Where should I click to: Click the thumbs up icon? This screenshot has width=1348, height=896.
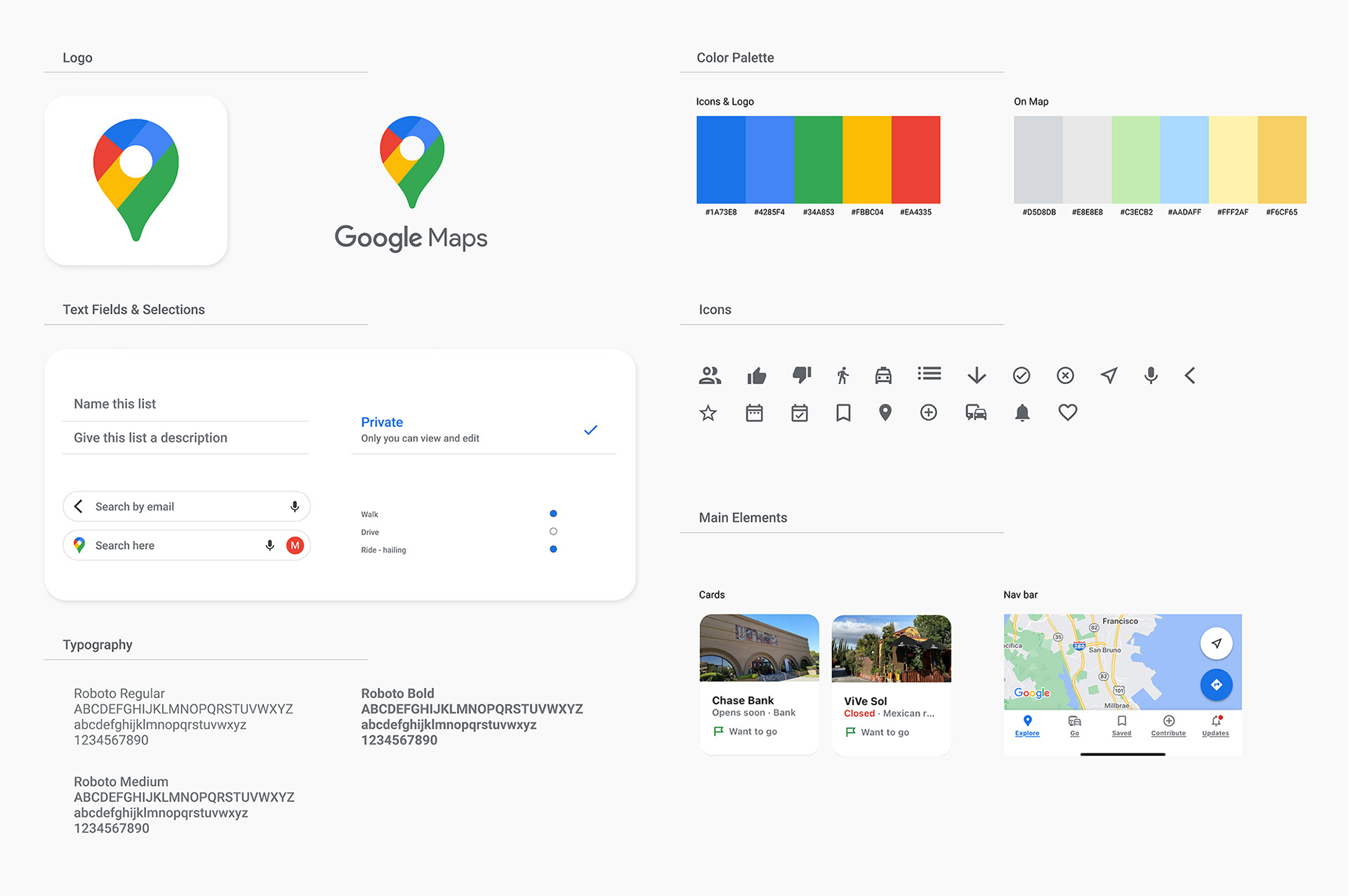(756, 376)
